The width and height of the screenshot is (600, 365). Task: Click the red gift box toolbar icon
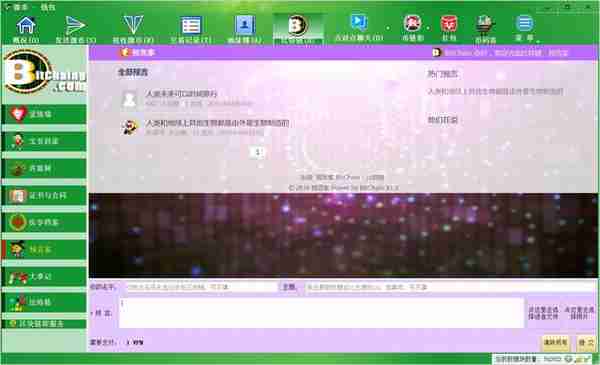point(449,28)
